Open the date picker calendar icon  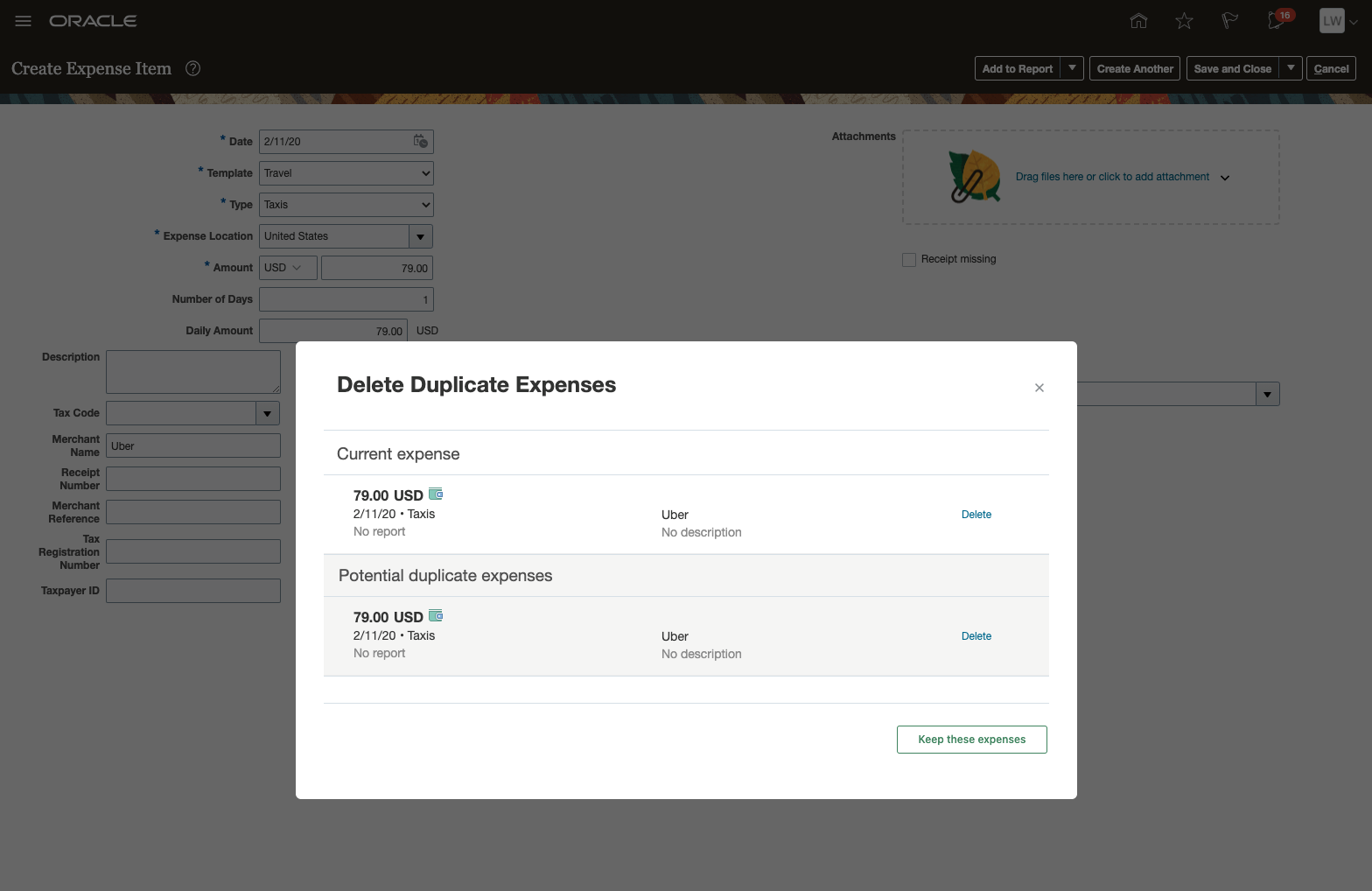click(x=421, y=141)
